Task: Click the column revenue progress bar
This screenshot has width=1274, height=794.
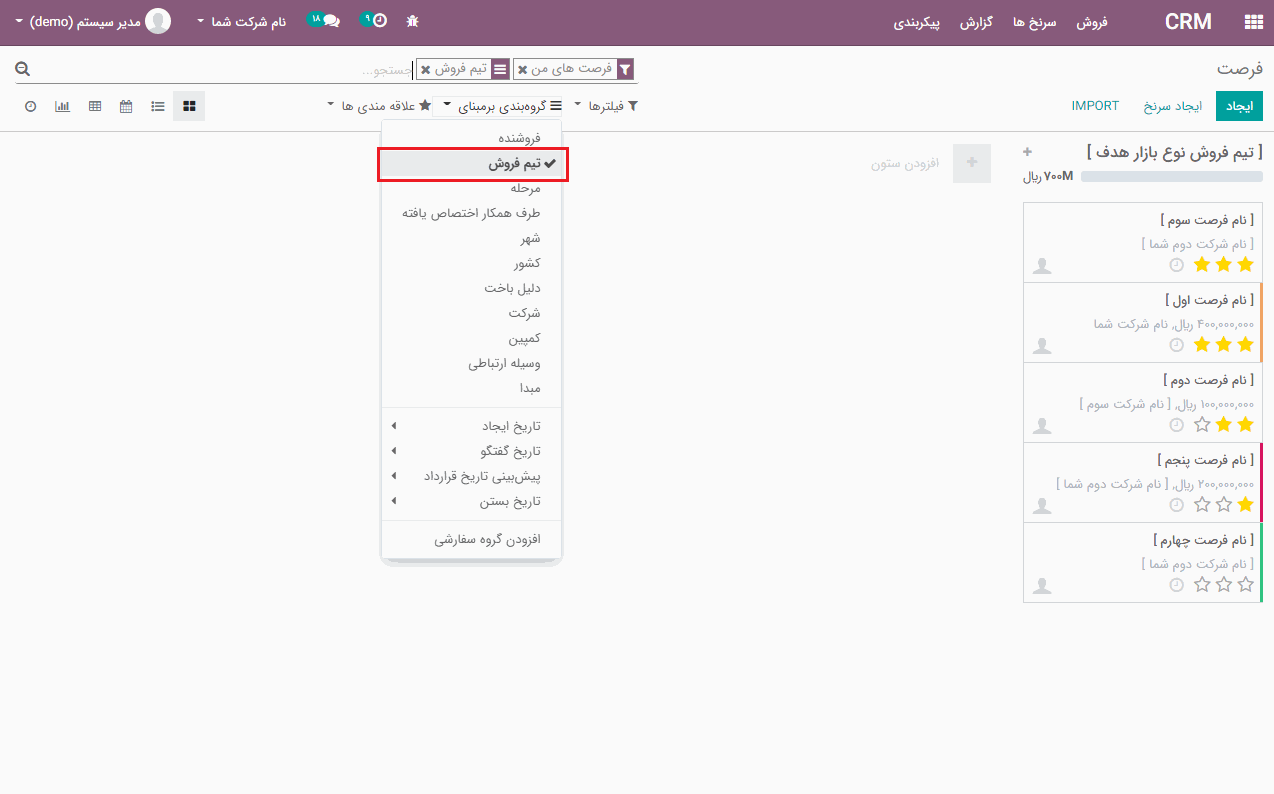Action: point(1171,177)
